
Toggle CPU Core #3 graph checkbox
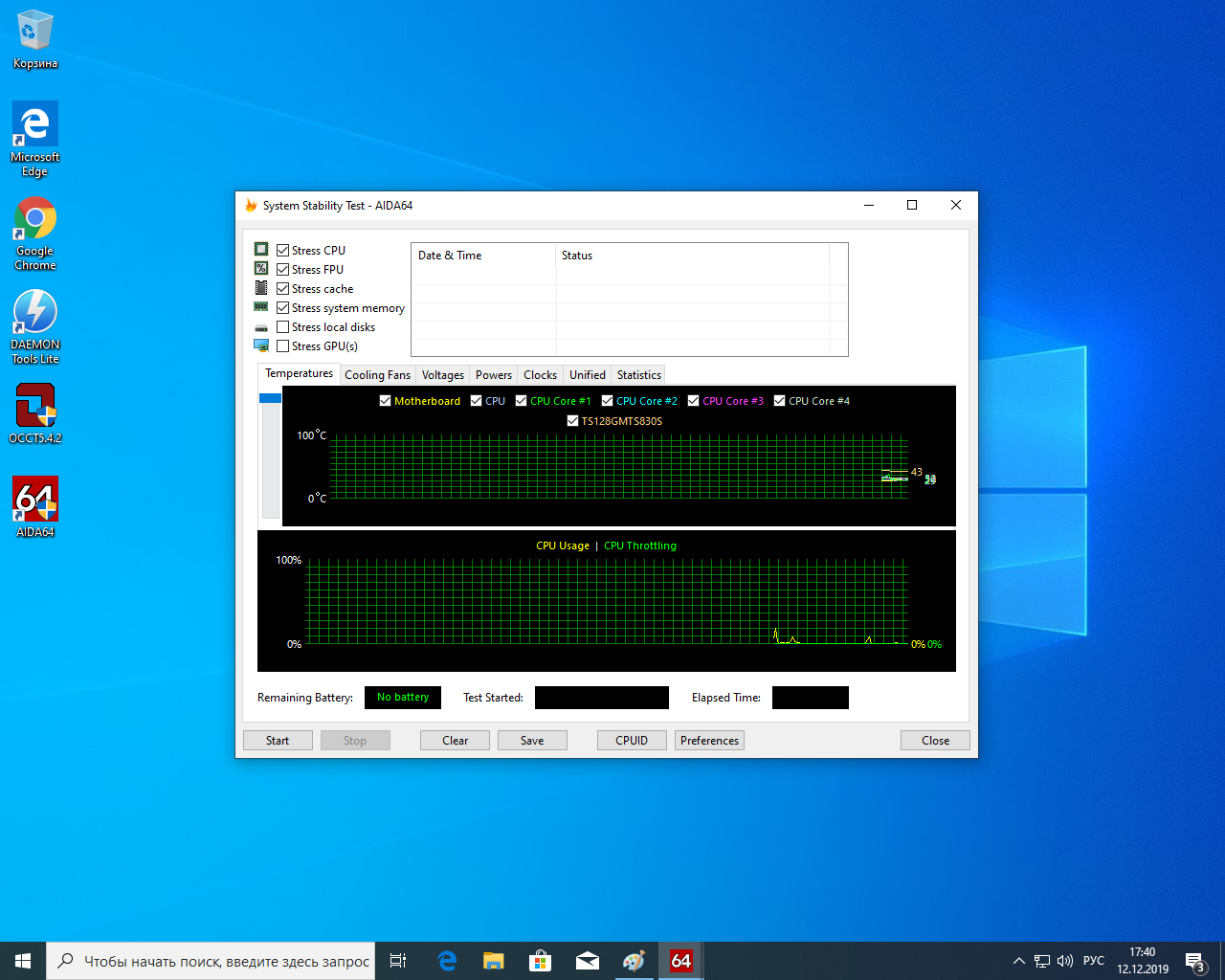693,401
